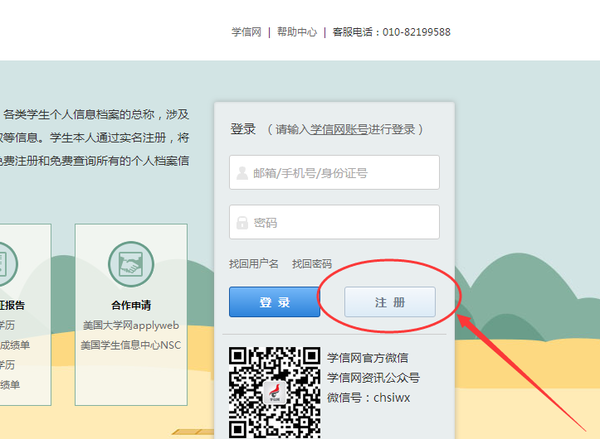Select the 合作申请 card title
The image size is (600, 439).
(x=131, y=305)
